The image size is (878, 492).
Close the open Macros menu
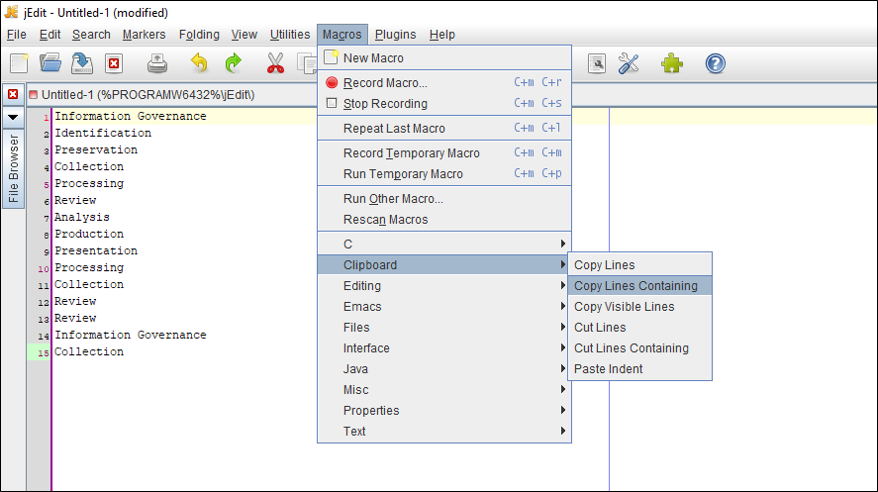[342, 35]
